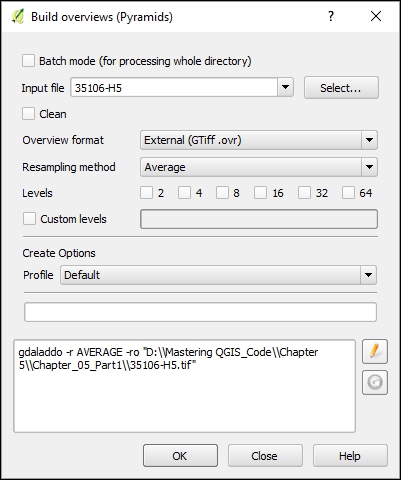Select overview level 16 checkbox

pyautogui.click(x=260, y=193)
